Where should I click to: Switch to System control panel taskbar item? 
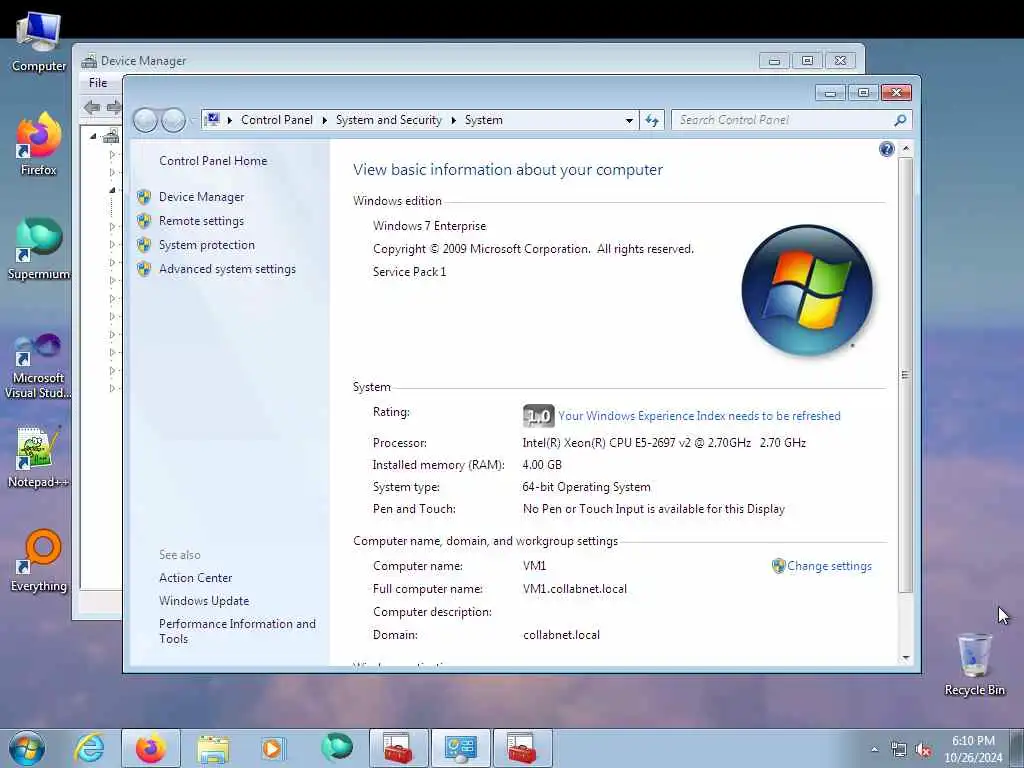pyautogui.click(x=460, y=748)
